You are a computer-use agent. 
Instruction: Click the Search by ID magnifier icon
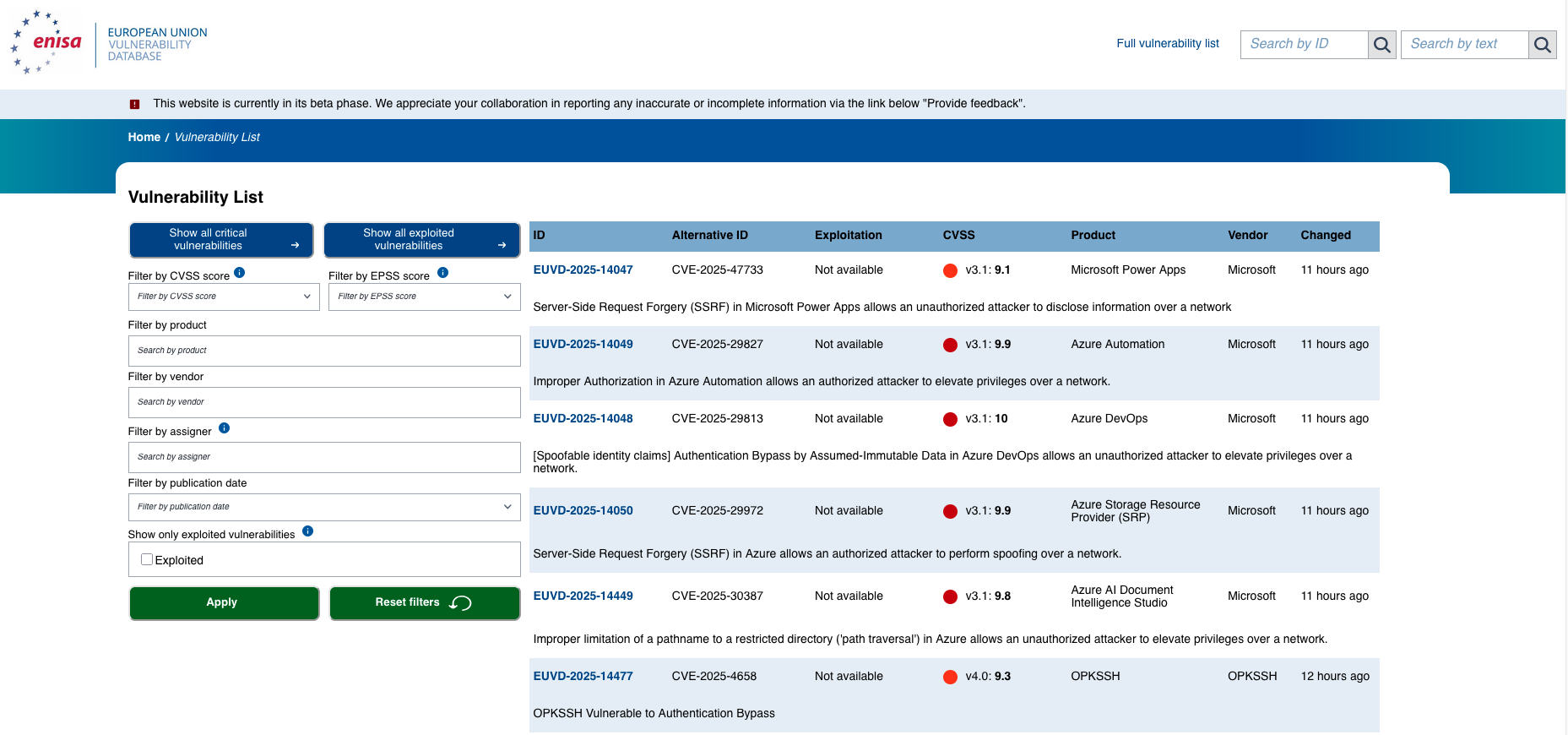click(x=1381, y=45)
